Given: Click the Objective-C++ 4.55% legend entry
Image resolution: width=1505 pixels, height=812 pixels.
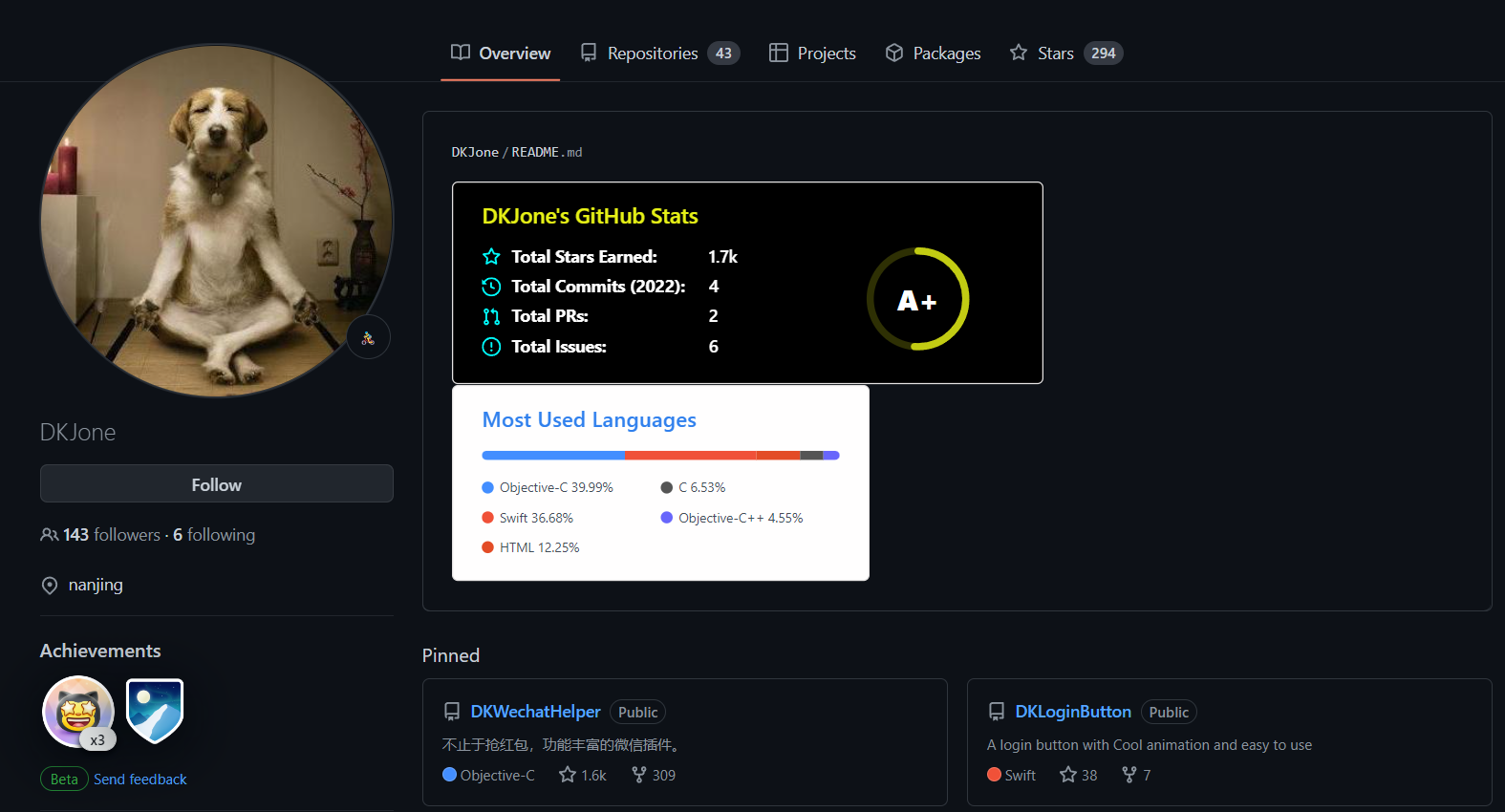Looking at the screenshot, I should (x=732, y=518).
